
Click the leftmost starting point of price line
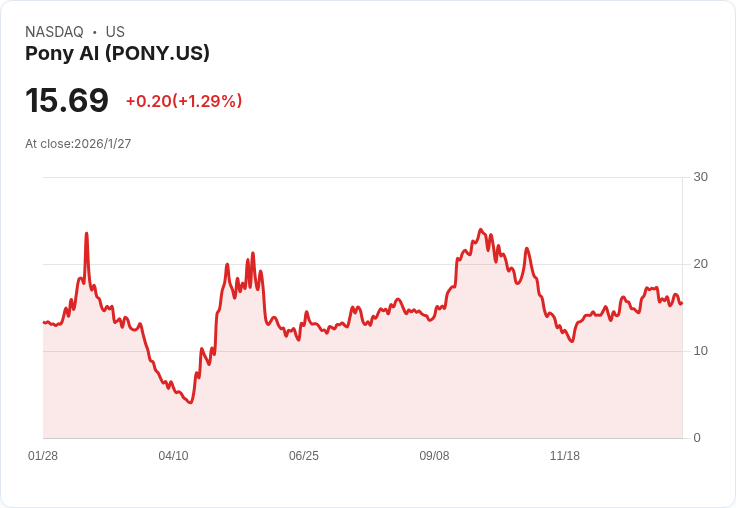(x=44, y=322)
